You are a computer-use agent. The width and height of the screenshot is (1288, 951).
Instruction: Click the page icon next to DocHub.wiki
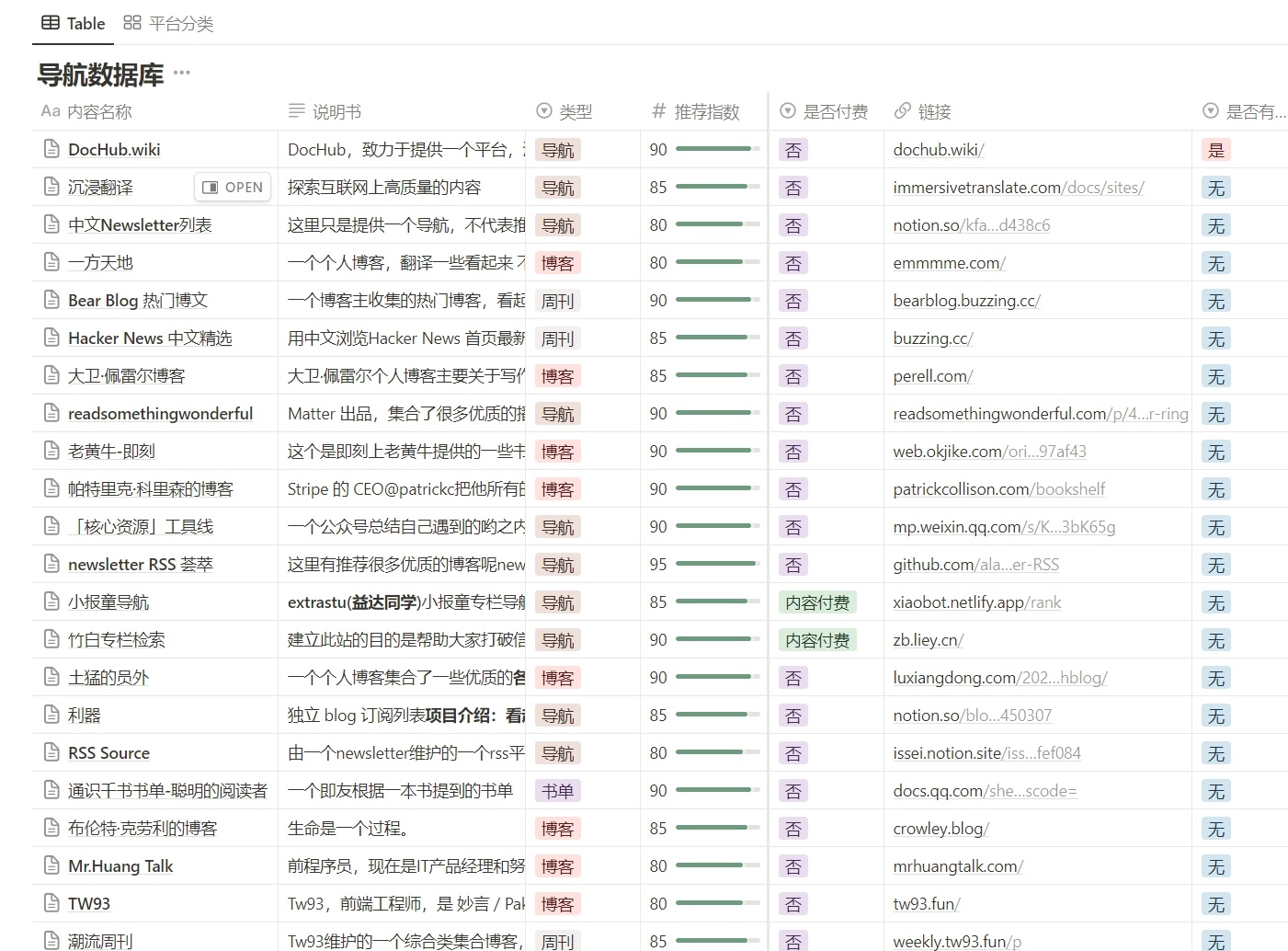click(x=51, y=148)
